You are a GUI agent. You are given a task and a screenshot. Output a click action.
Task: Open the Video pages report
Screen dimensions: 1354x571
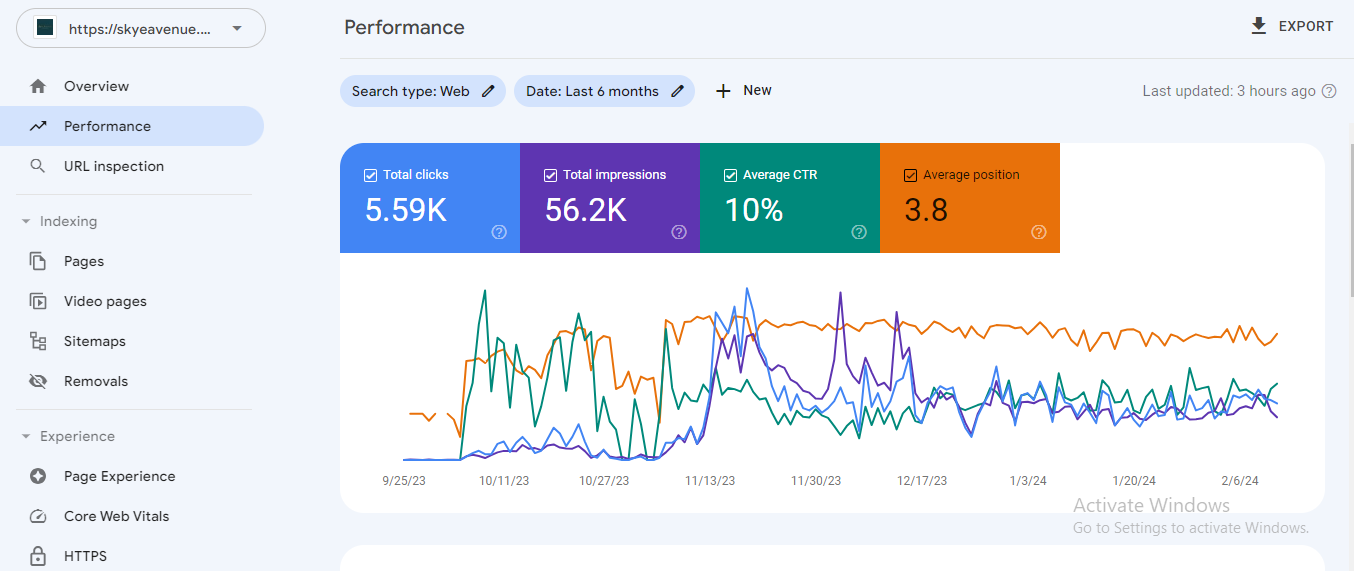[x=132, y=301]
